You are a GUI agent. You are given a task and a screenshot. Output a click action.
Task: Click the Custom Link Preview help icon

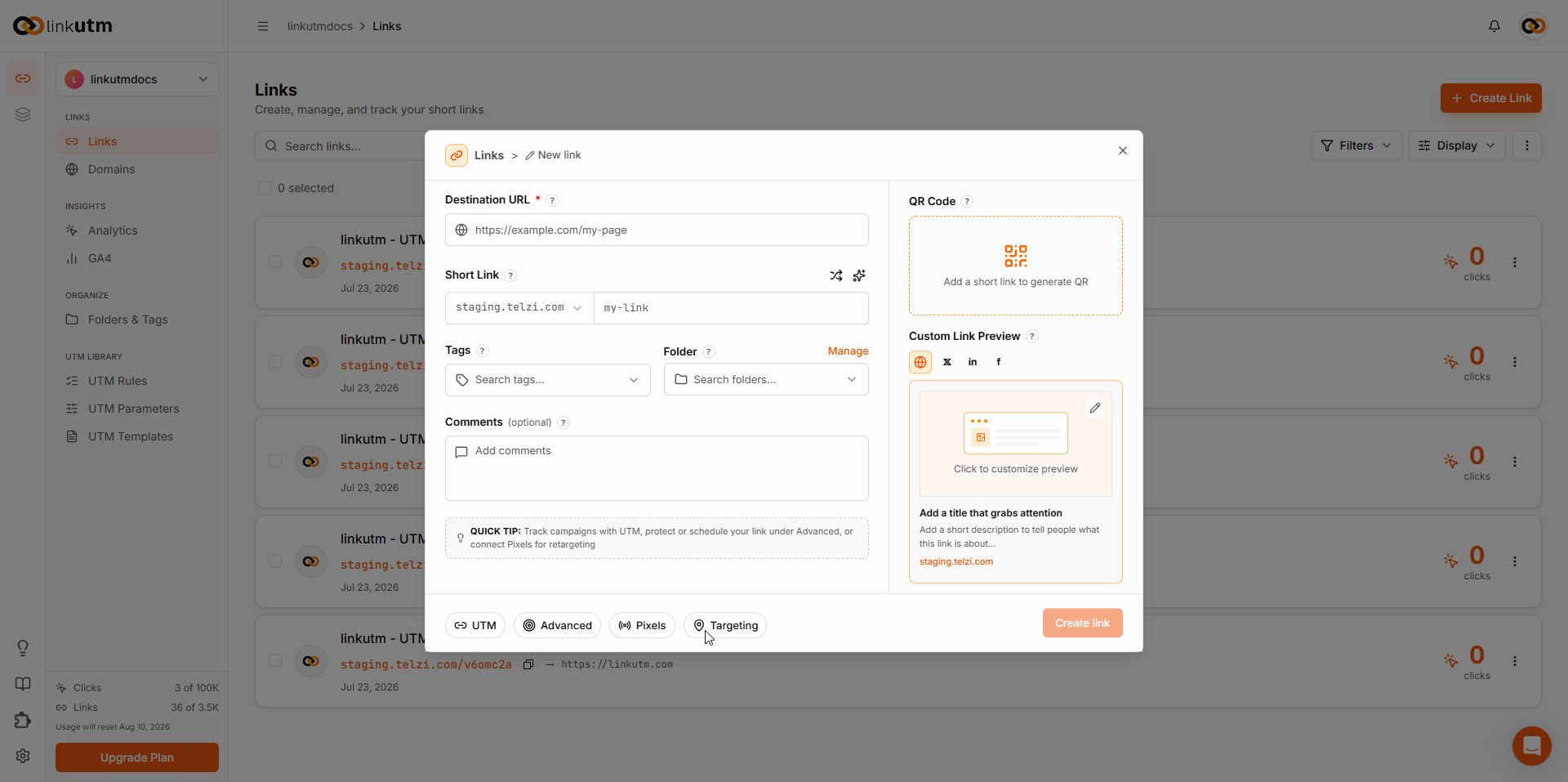(x=1032, y=337)
